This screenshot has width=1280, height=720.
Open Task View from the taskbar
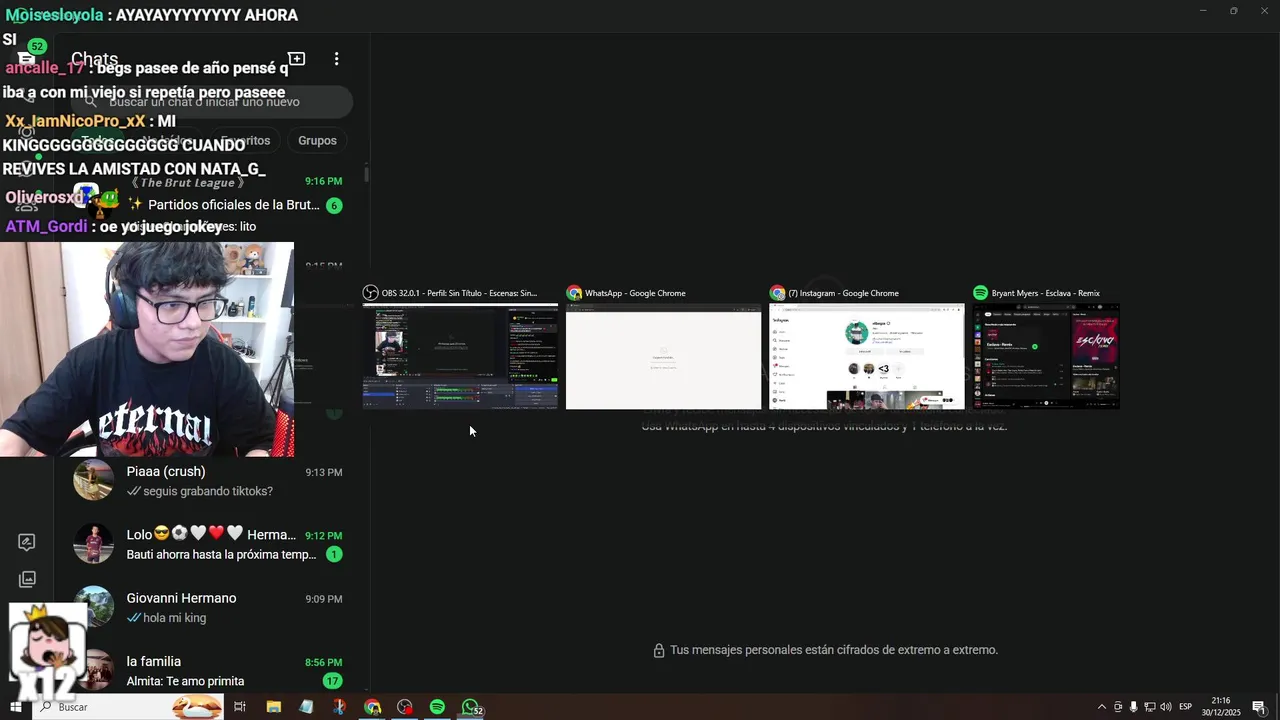(x=240, y=707)
